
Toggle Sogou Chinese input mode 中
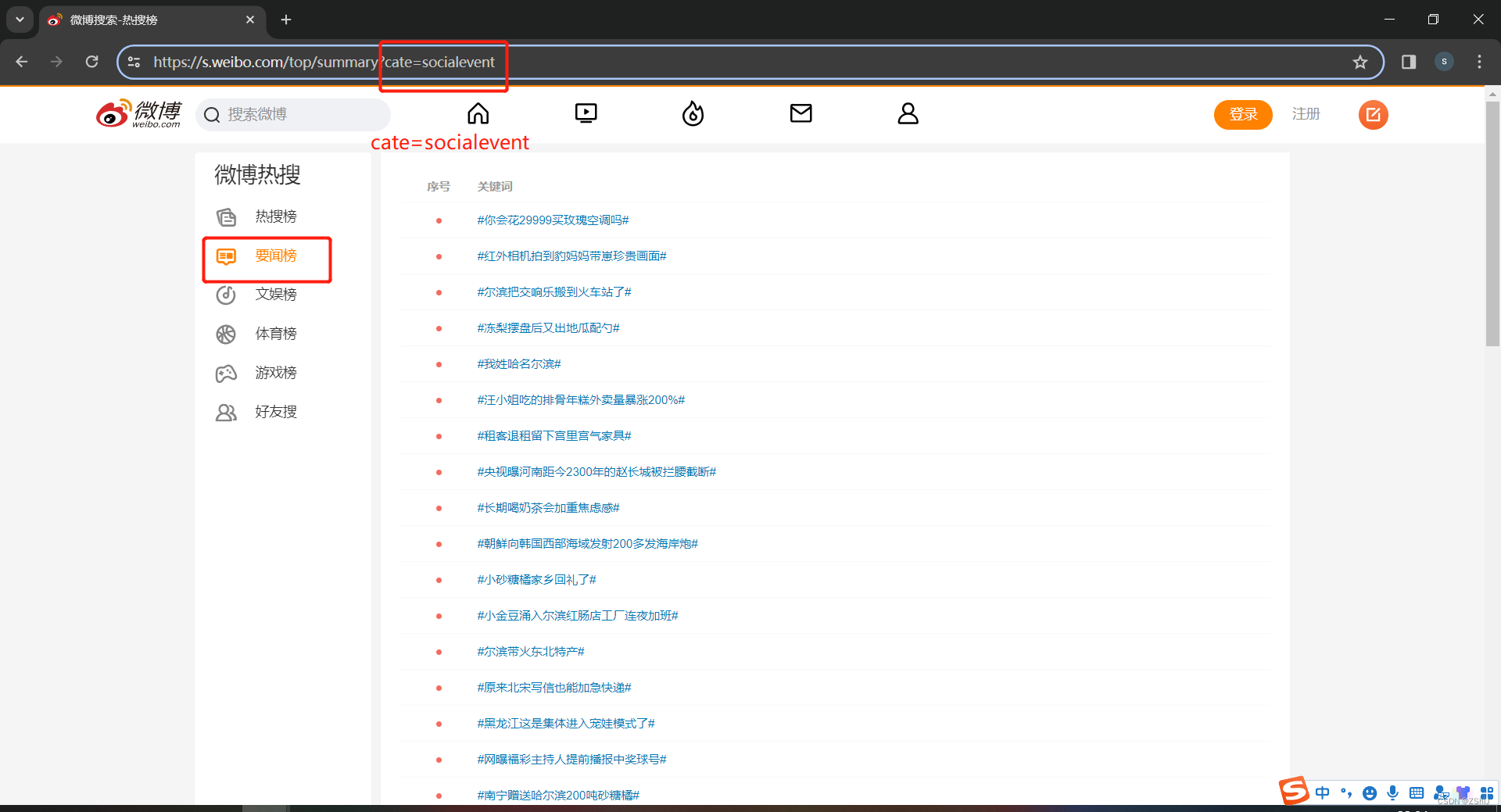1322,792
